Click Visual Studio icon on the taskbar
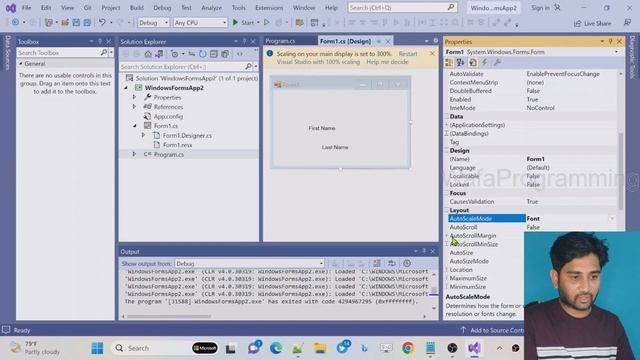Screen dimensions: 640x360 click(x=474, y=348)
